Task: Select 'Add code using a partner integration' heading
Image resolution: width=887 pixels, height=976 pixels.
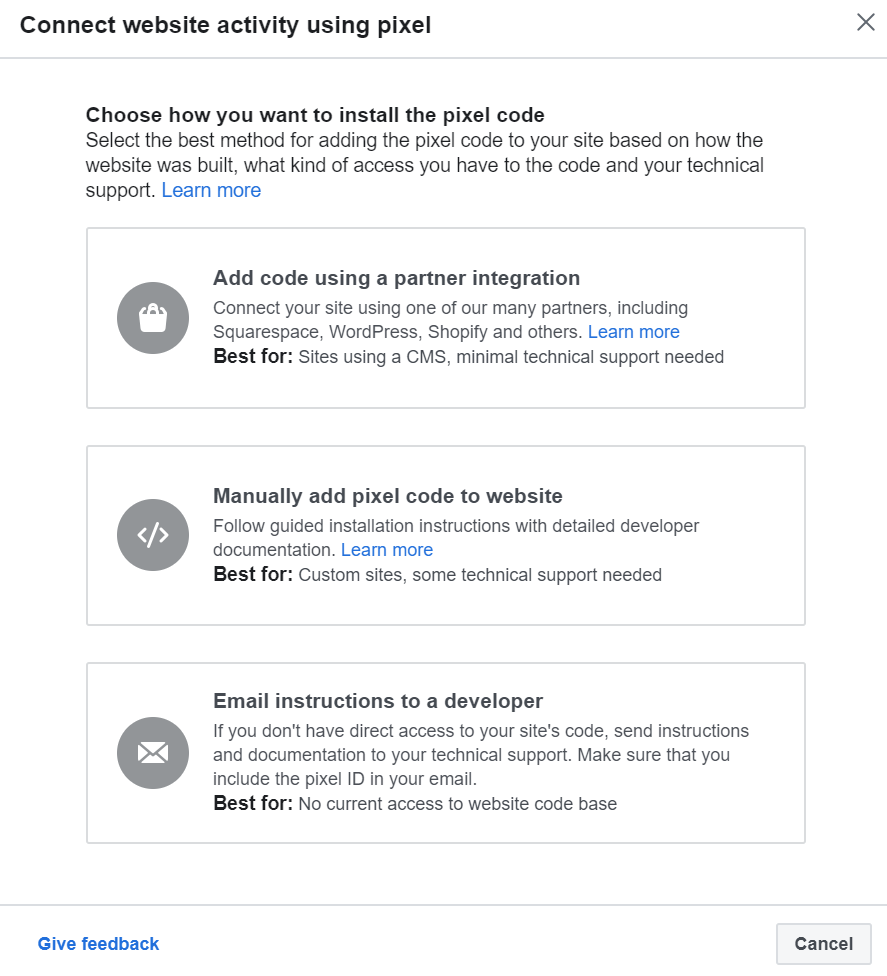Action: tap(396, 278)
